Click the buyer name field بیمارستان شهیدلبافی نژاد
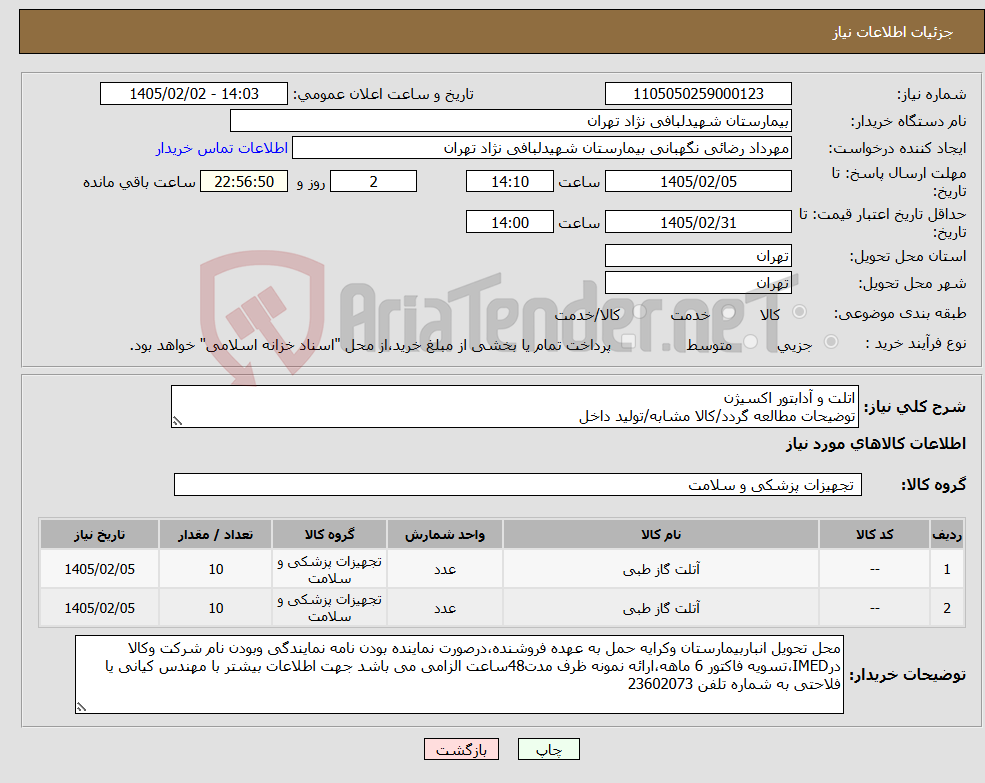Viewport: 985px width, 783px height. (x=511, y=121)
